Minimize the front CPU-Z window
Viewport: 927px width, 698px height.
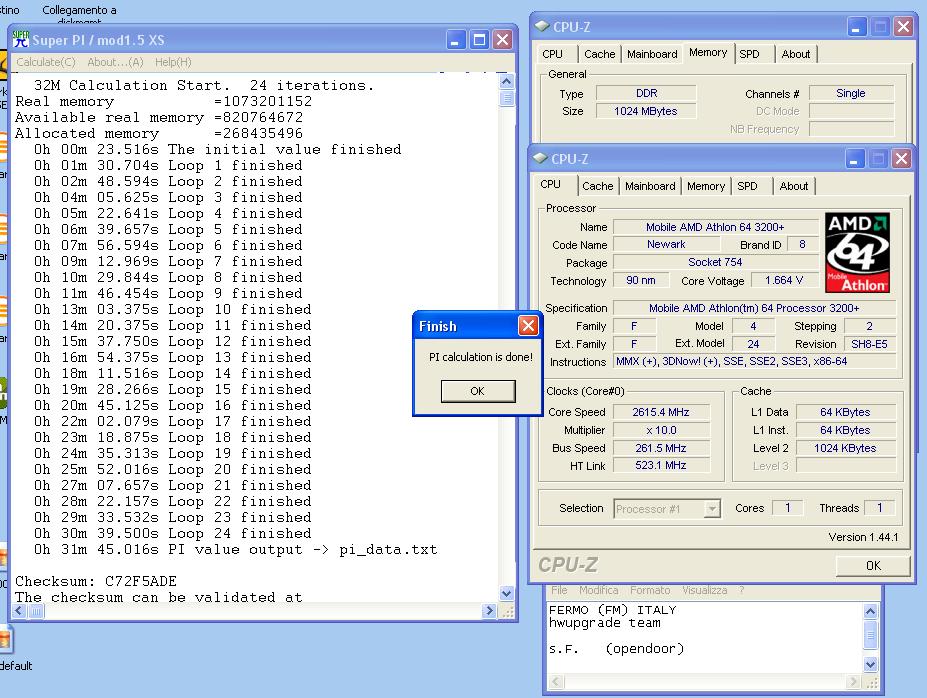[854, 159]
